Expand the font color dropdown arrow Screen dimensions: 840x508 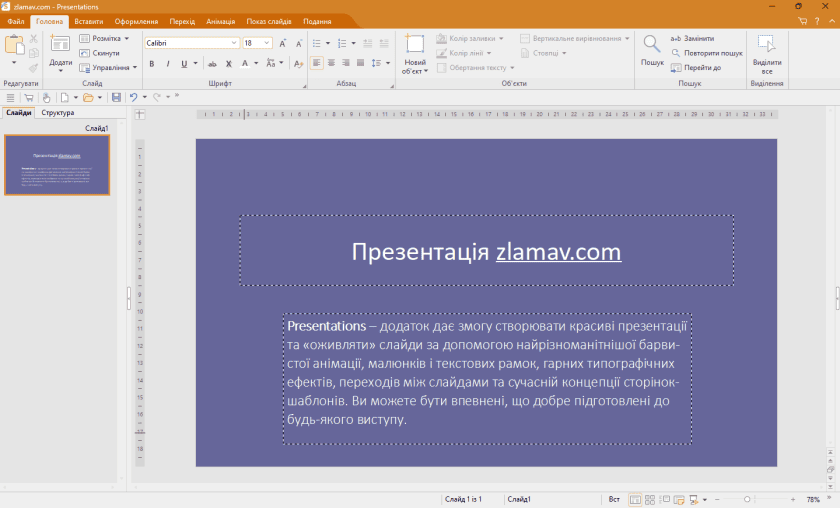point(256,64)
